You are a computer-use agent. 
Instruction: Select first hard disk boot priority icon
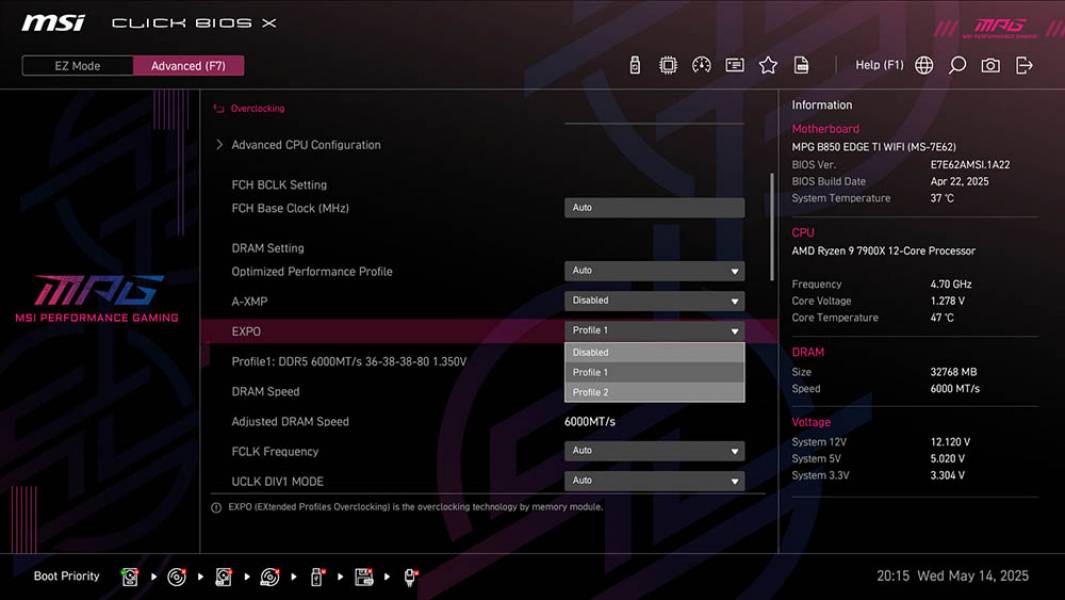tap(130, 577)
